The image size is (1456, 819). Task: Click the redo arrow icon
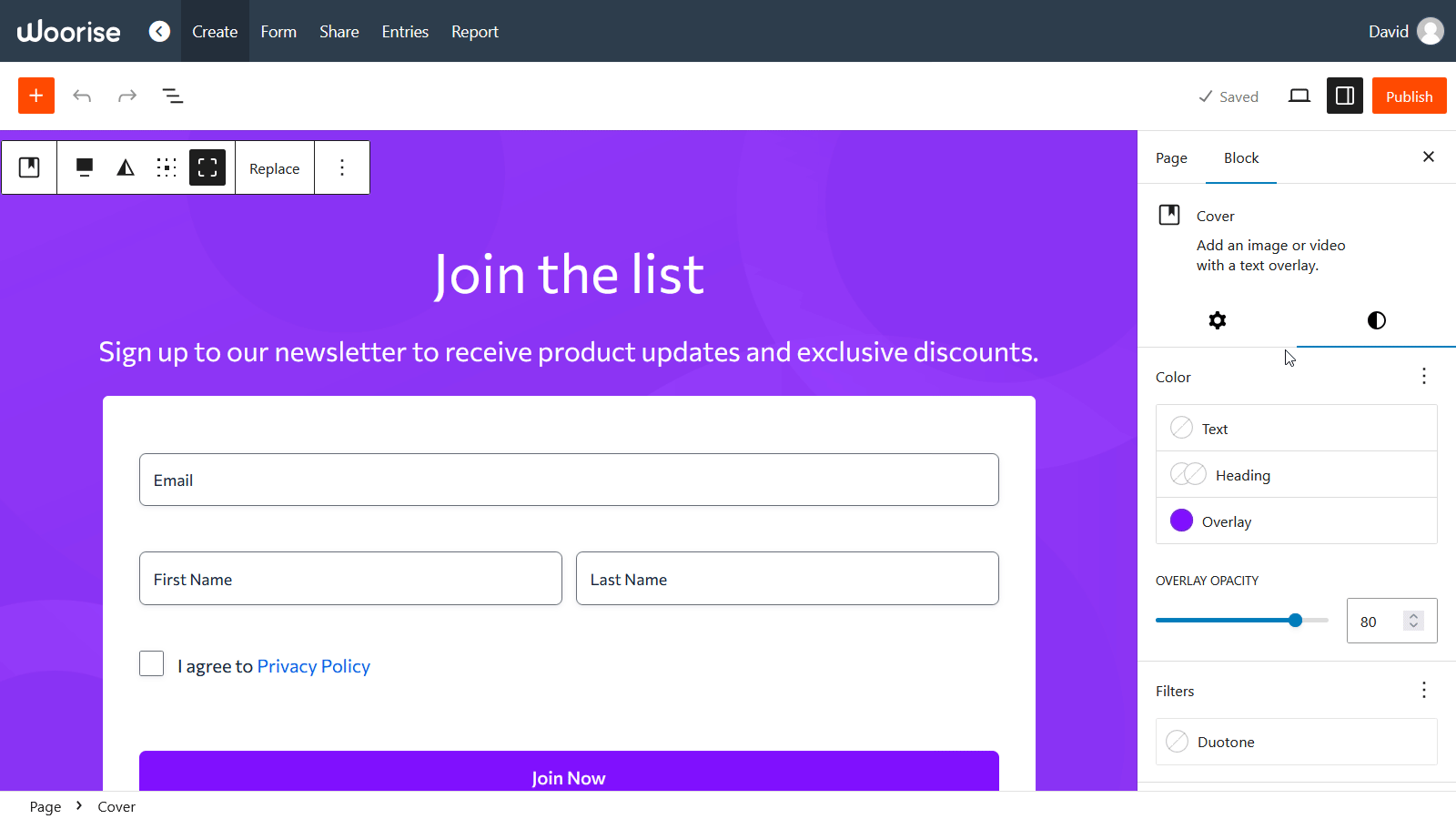click(x=127, y=96)
